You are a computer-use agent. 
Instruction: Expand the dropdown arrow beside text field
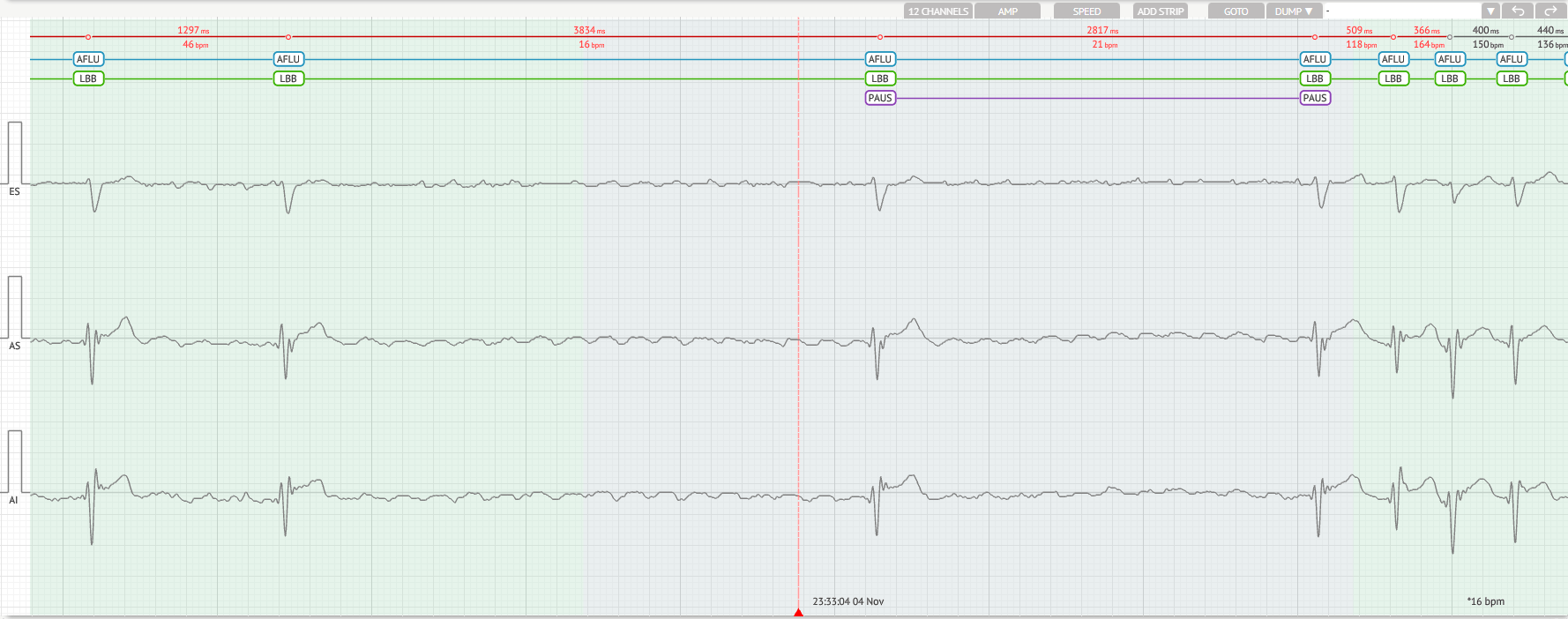click(x=1490, y=11)
